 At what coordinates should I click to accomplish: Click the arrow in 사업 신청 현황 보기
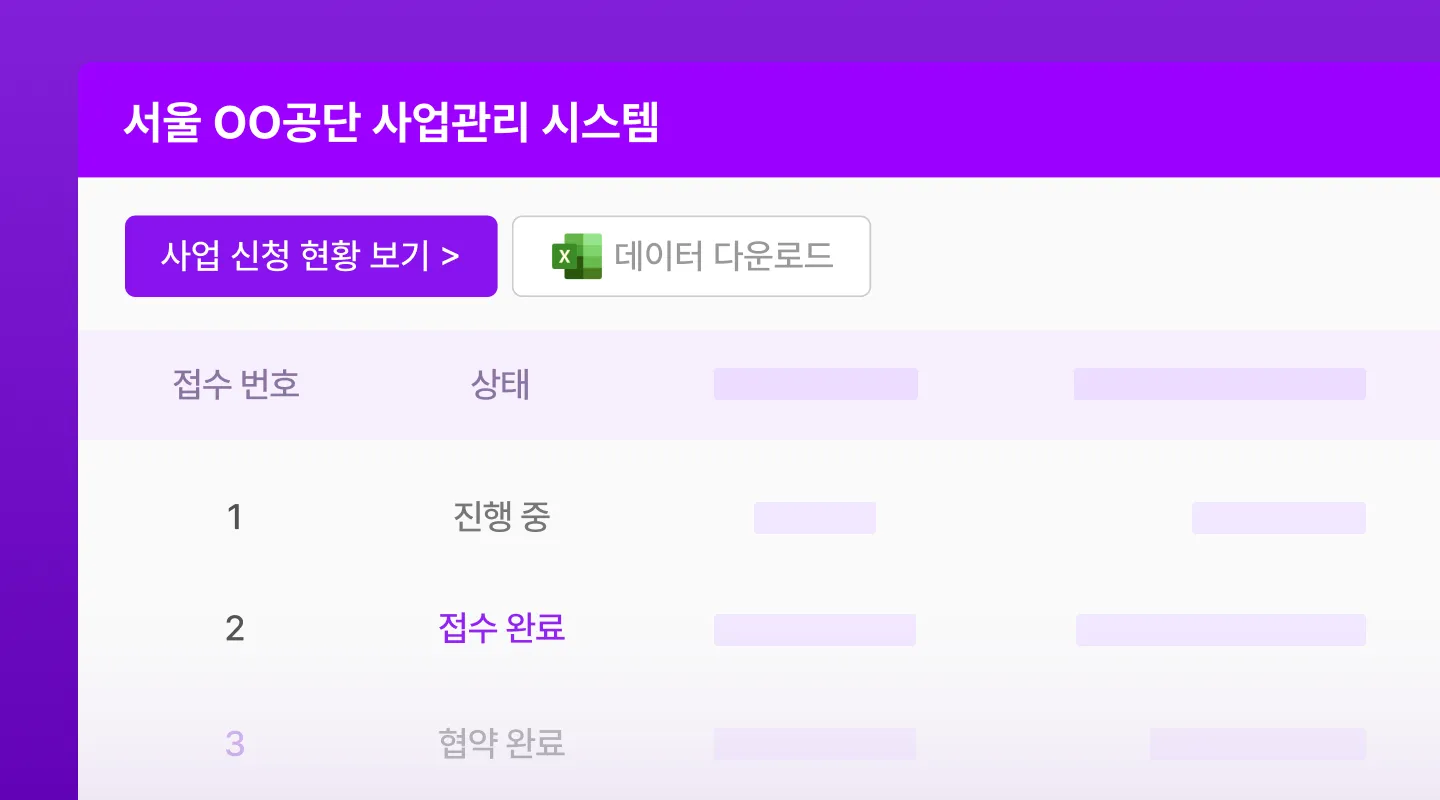point(448,256)
